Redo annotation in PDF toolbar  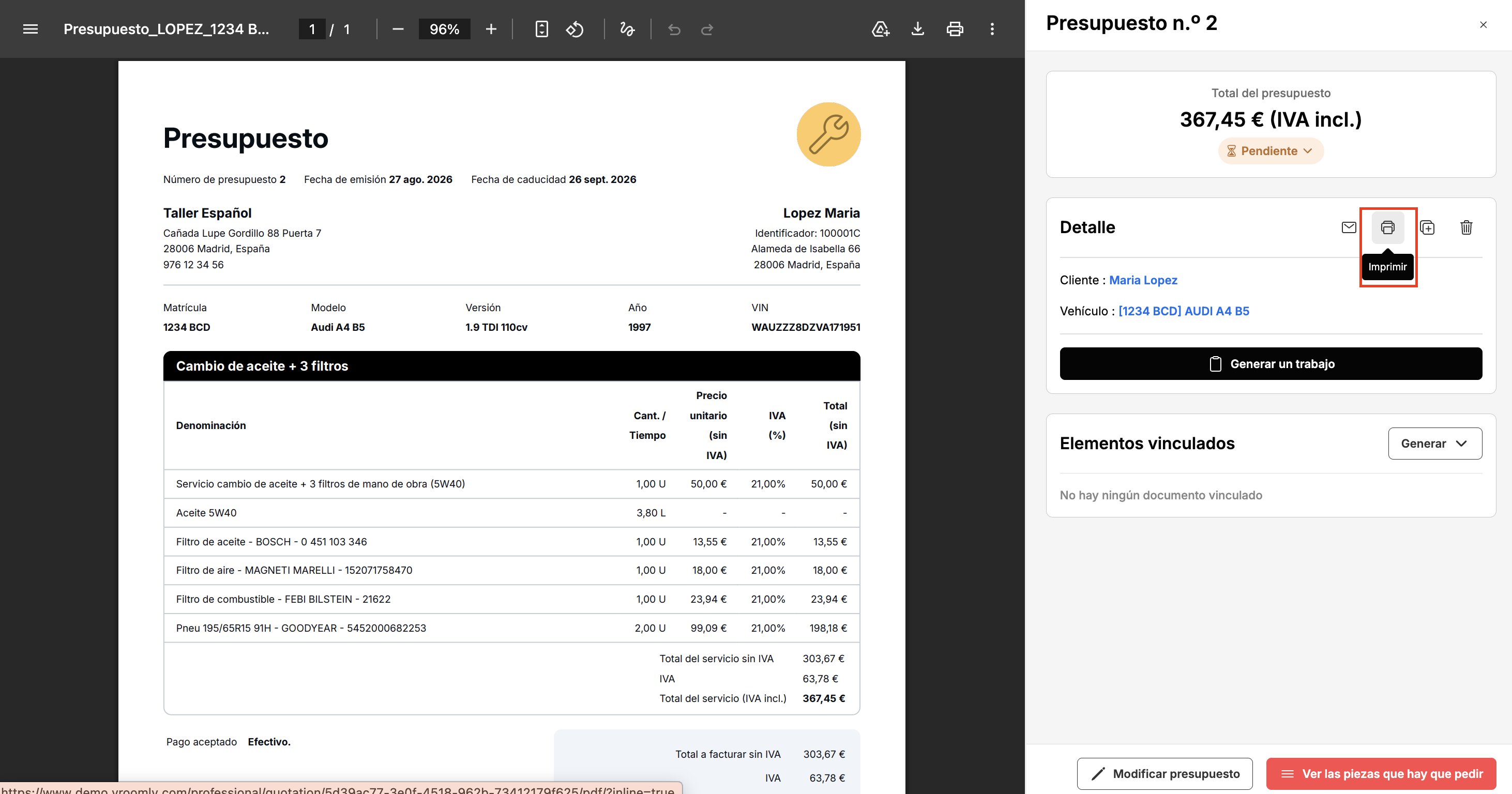[707, 29]
